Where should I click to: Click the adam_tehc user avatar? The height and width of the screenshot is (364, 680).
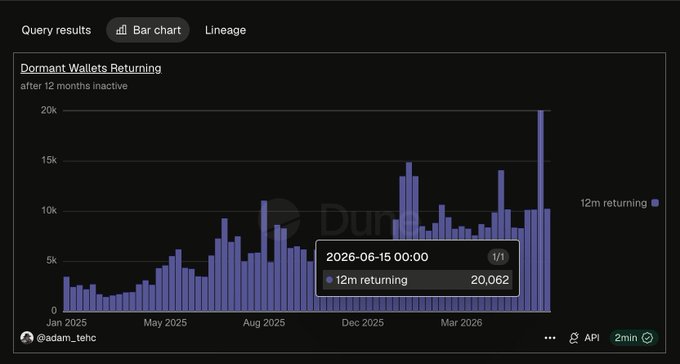[x=27, y=338]
